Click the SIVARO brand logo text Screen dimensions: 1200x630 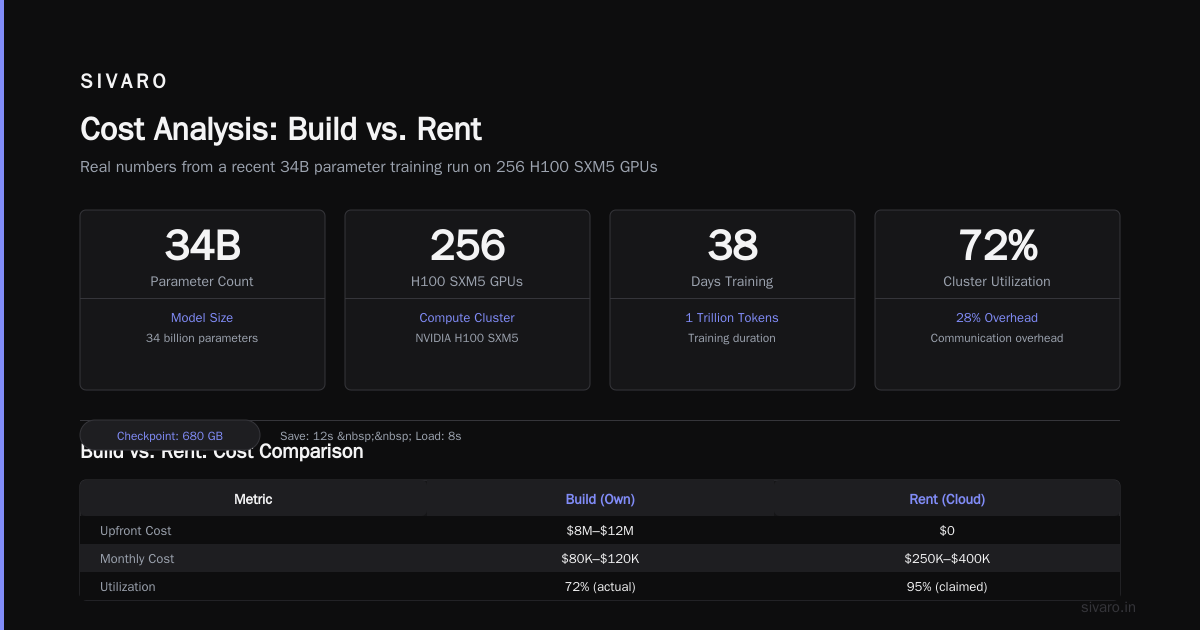tap(124, 81)
